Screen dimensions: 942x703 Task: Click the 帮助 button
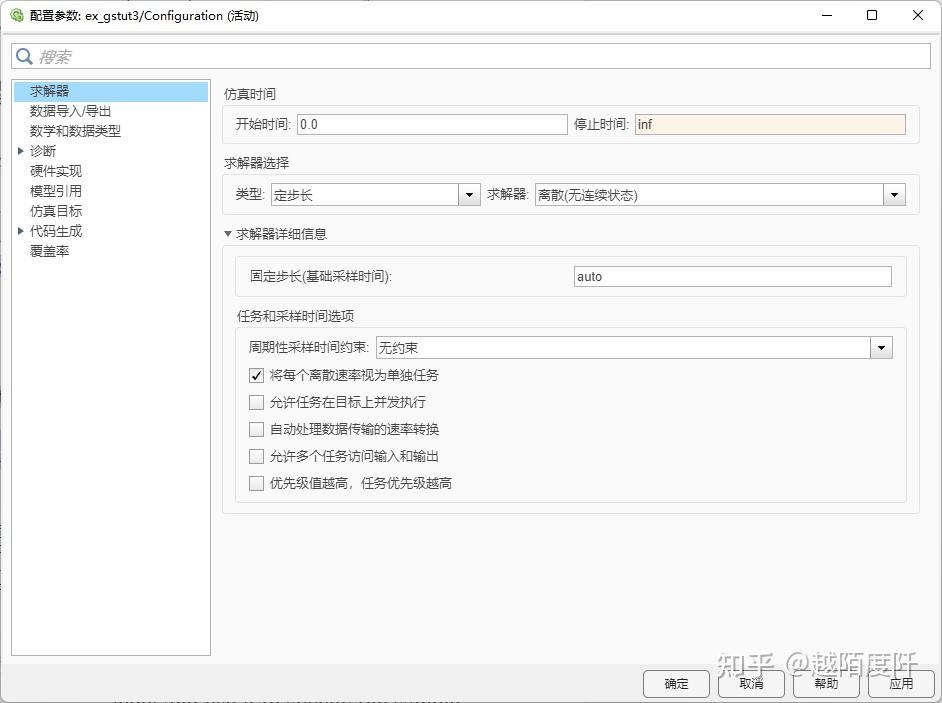tap(825, 684)
